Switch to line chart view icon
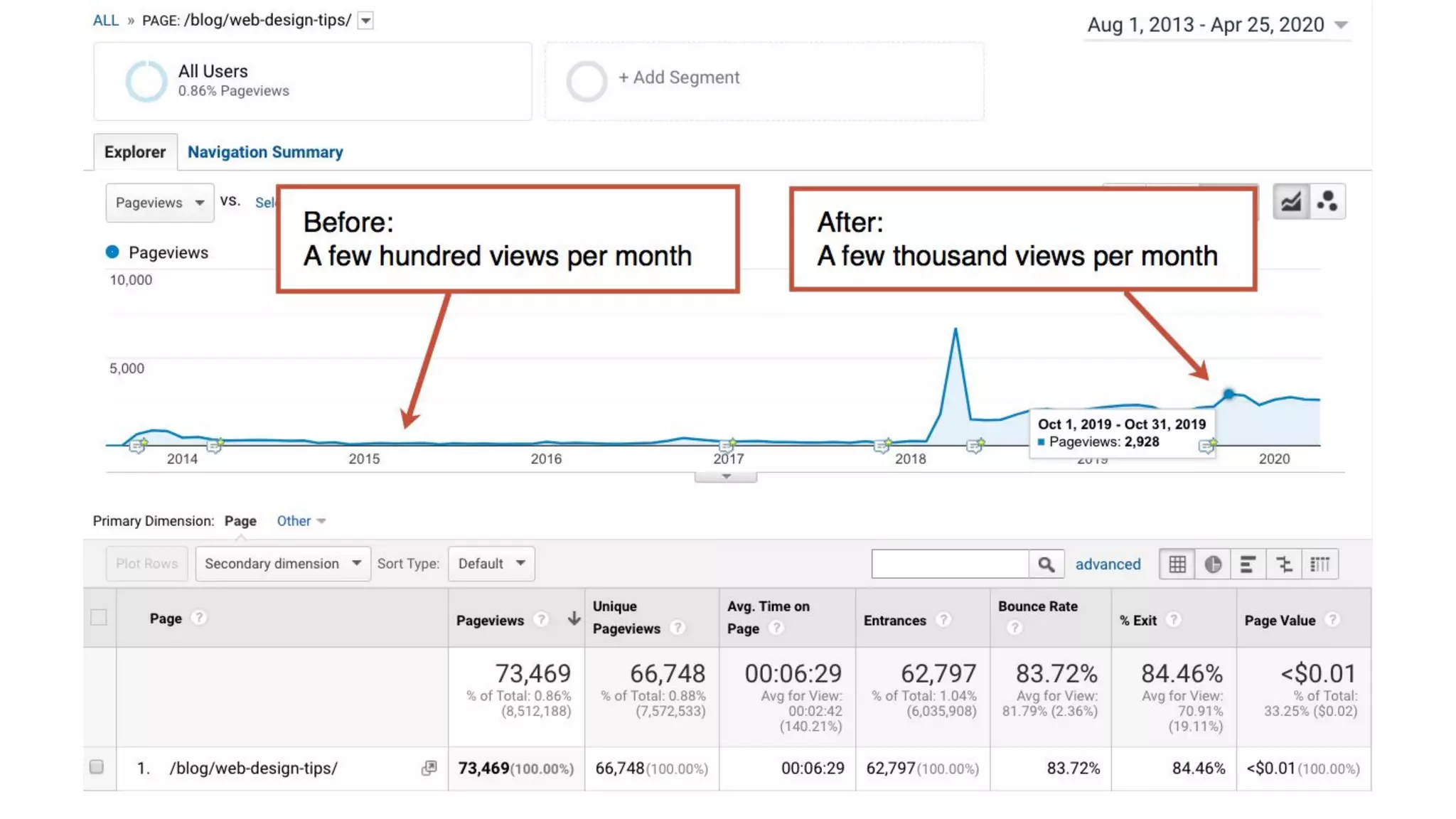This screenshot has width=1456, height=819. click(x=1290, y=202)
